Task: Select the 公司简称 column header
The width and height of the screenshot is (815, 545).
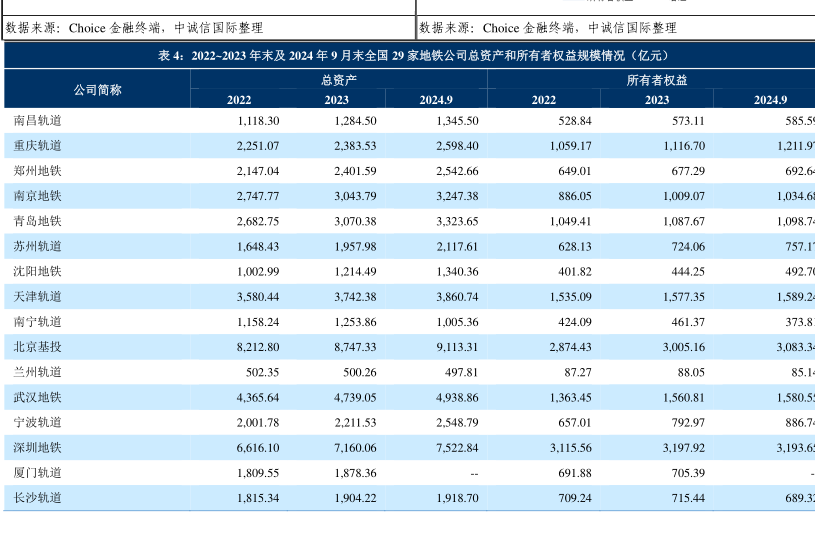Action: pyautogui.click(x=97, y=90)
